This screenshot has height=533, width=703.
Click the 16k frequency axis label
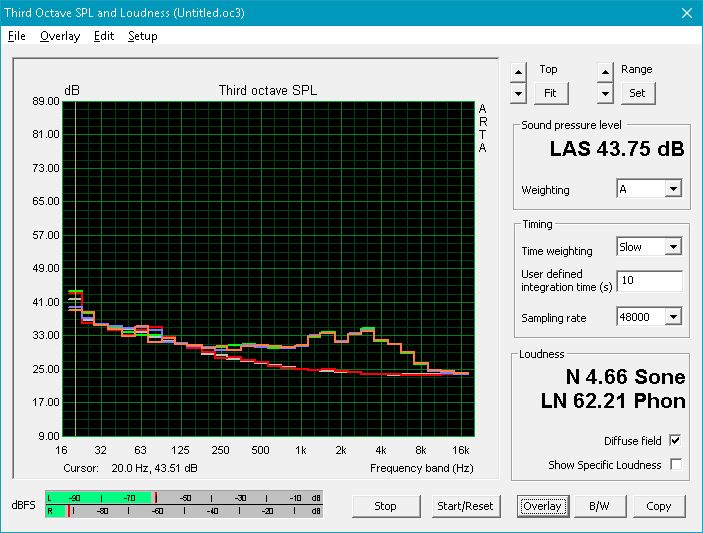point(460,450)
